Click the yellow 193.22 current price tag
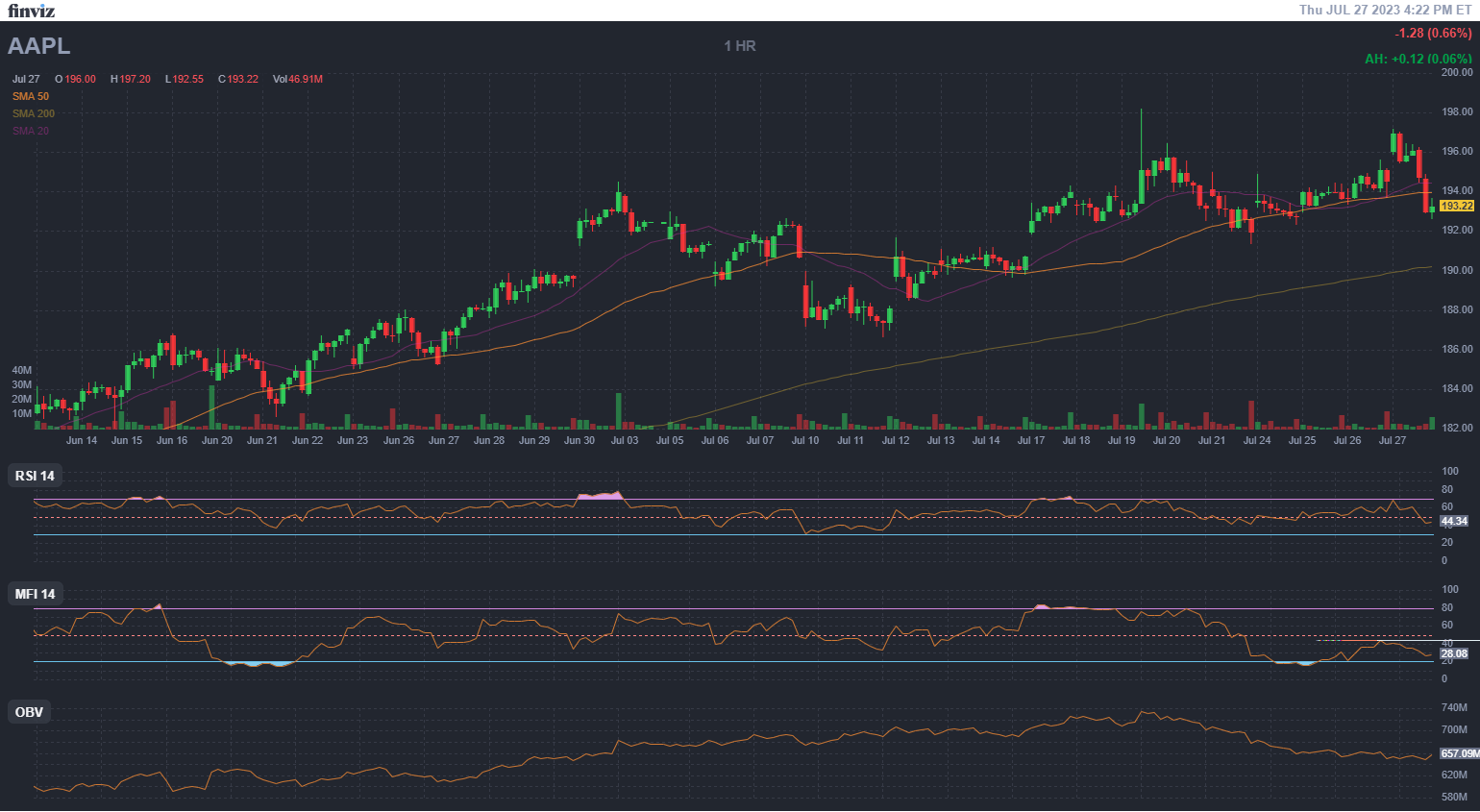This screenshot has width=1480, height=812. [1456, 206]
